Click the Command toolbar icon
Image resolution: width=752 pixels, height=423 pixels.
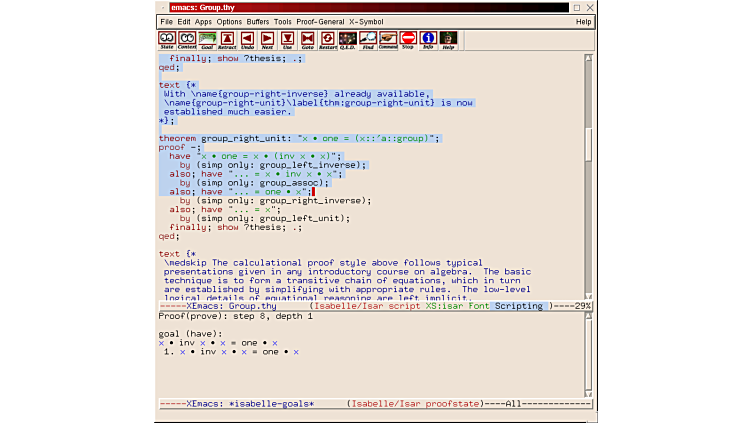tap(388, 39)
